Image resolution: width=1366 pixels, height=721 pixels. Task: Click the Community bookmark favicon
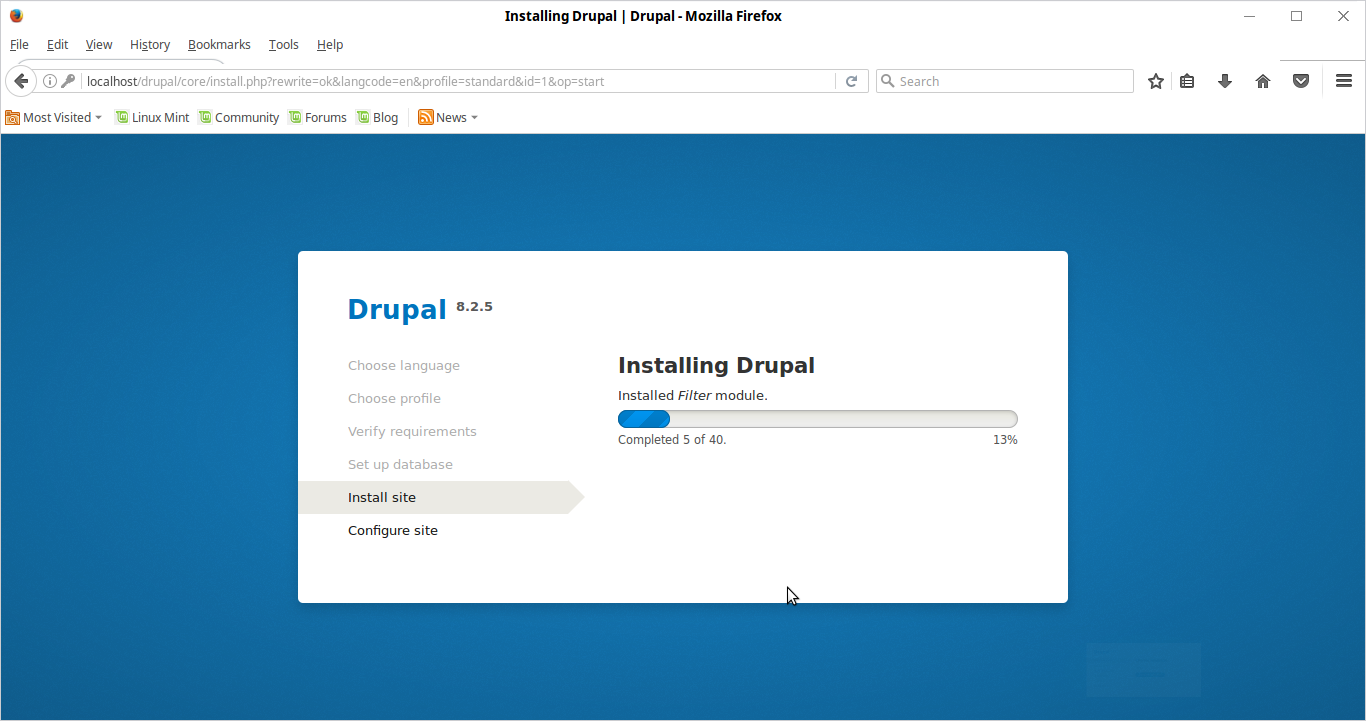(x=205, y=117)
